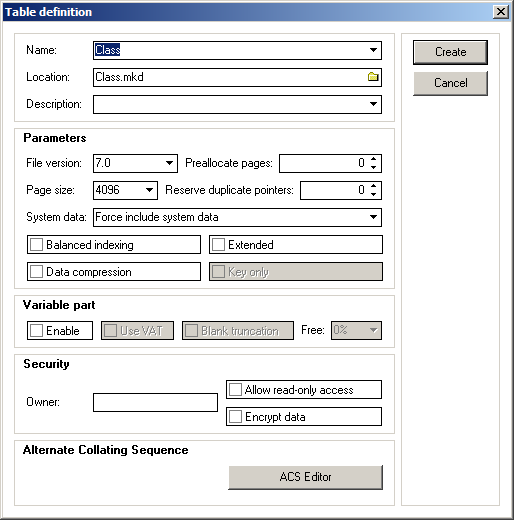Open the ACS Editor

(305, 477)
